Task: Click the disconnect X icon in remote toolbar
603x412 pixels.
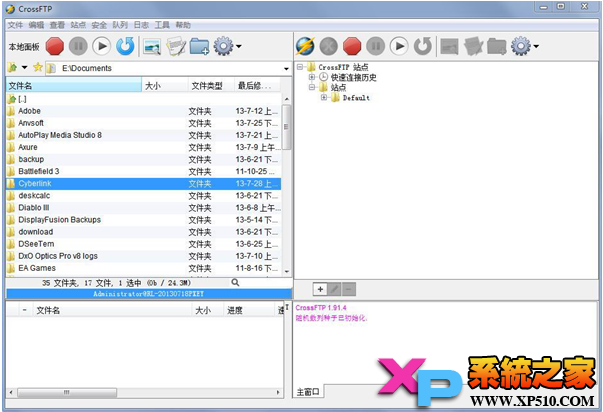Action: 329,46
